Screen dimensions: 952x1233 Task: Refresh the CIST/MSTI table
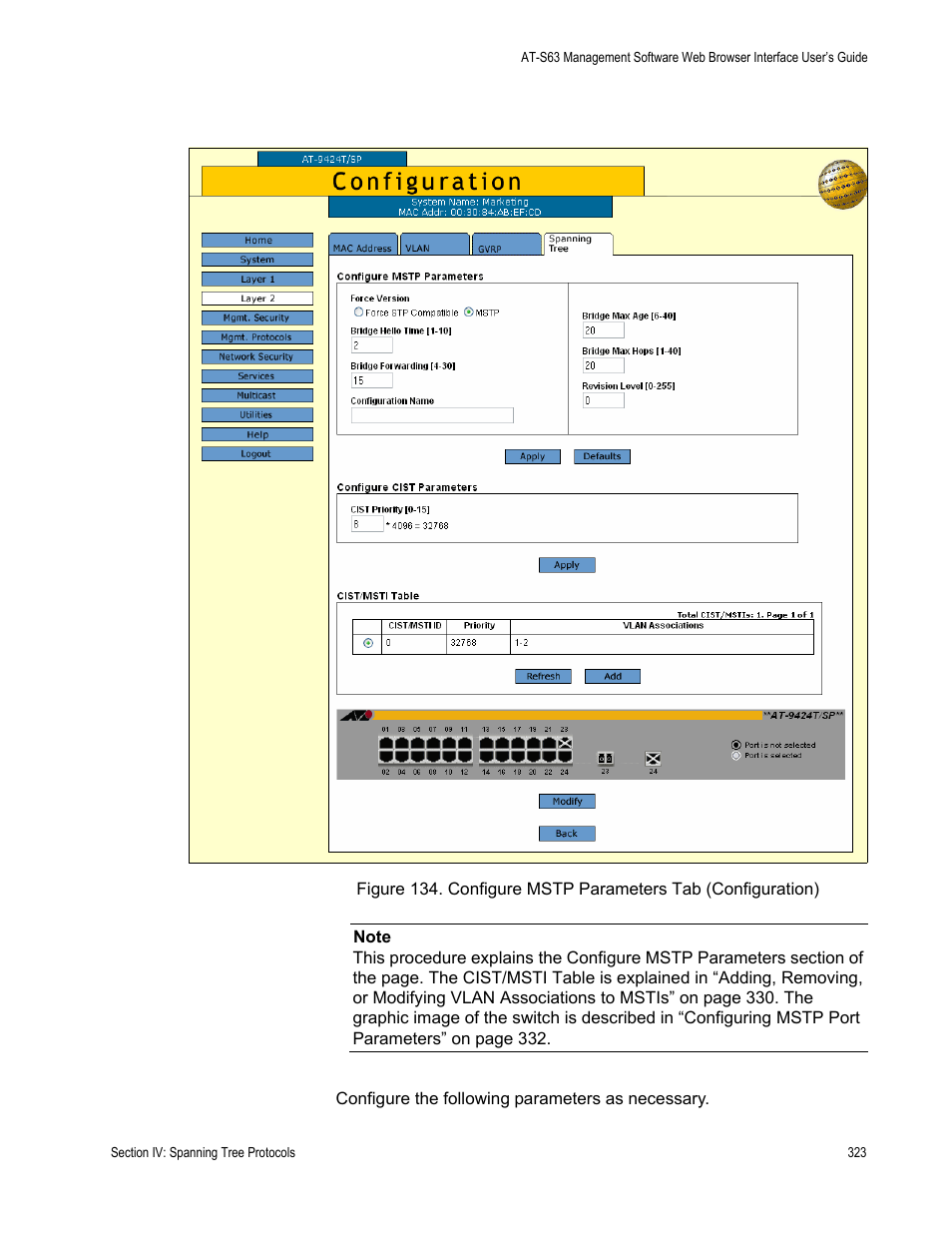pyautogui.click(x=543, y=676)
